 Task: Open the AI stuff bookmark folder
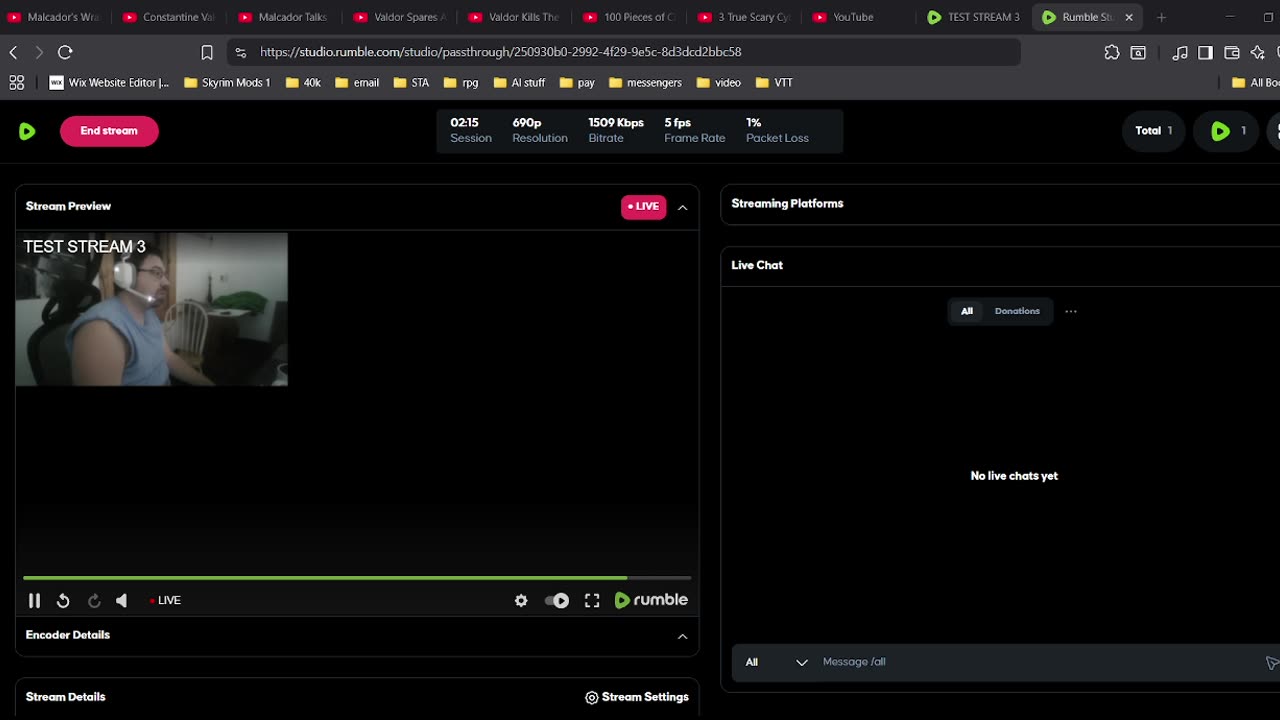[x=519, y=83]
